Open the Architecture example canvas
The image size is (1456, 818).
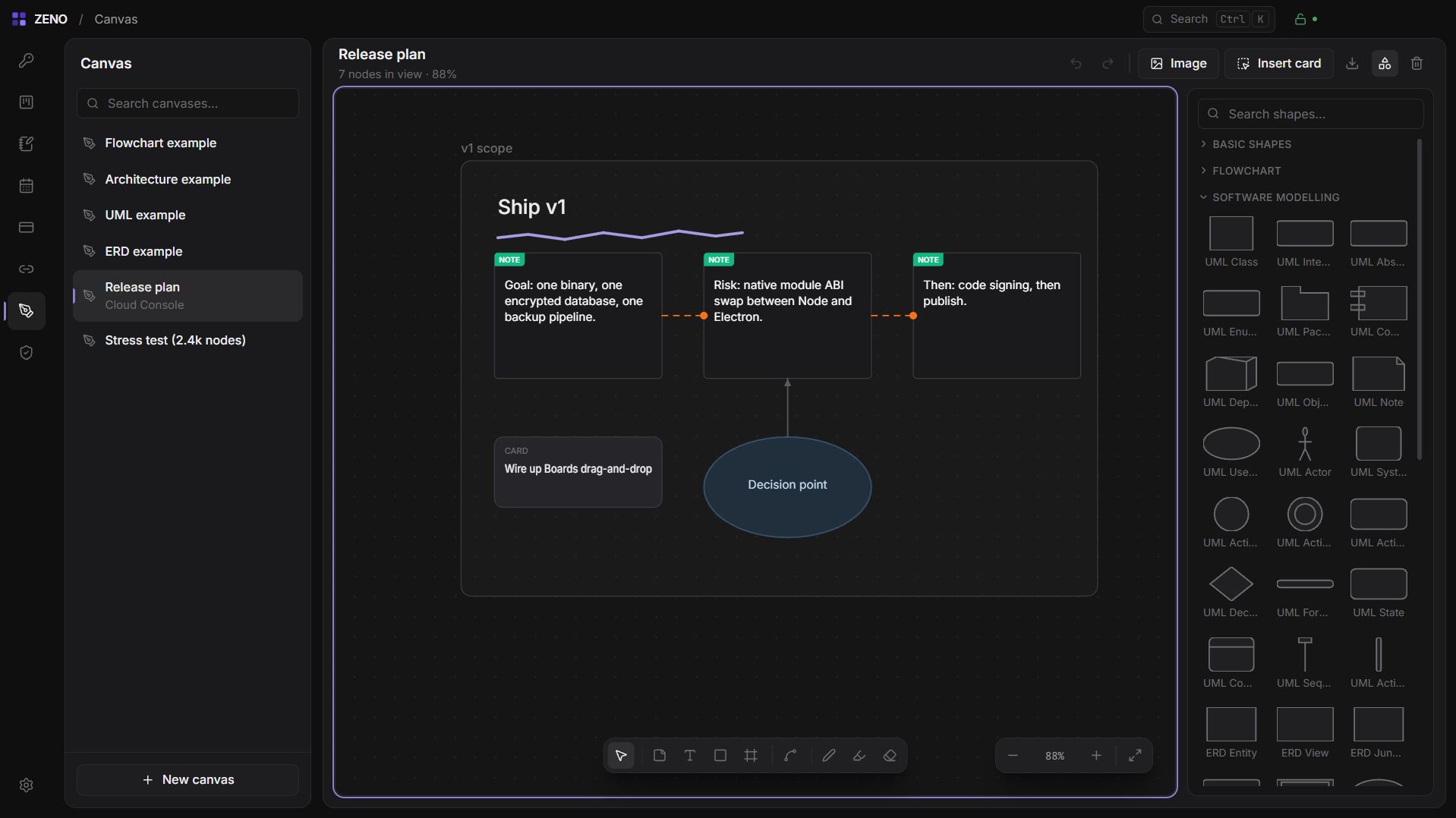pos(188,180)
